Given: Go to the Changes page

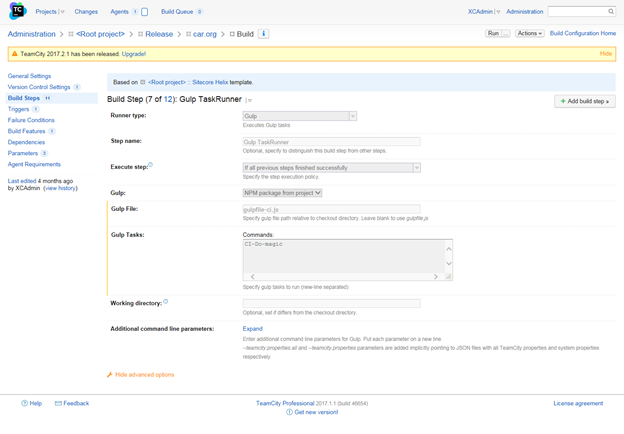Looking at the screenshot, I should [86, 12].
